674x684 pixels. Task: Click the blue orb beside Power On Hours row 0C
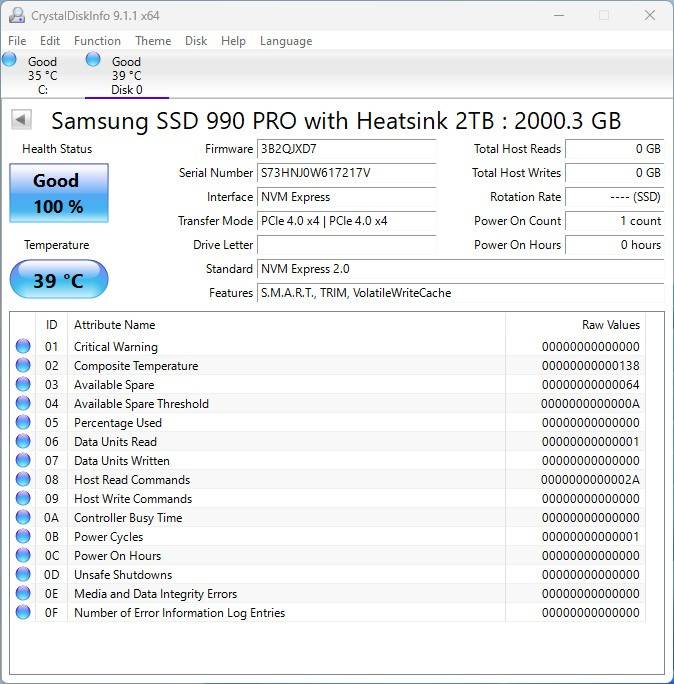click(x=23, y=555)
